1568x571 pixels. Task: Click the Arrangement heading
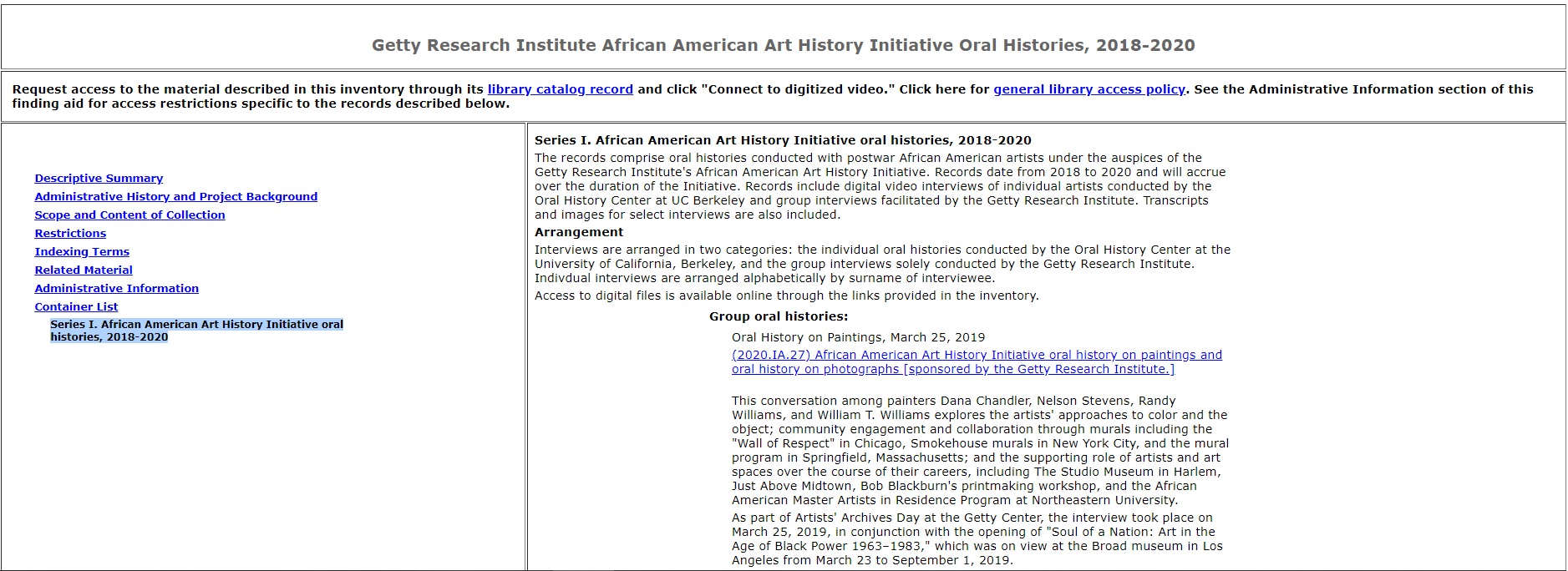579,232
